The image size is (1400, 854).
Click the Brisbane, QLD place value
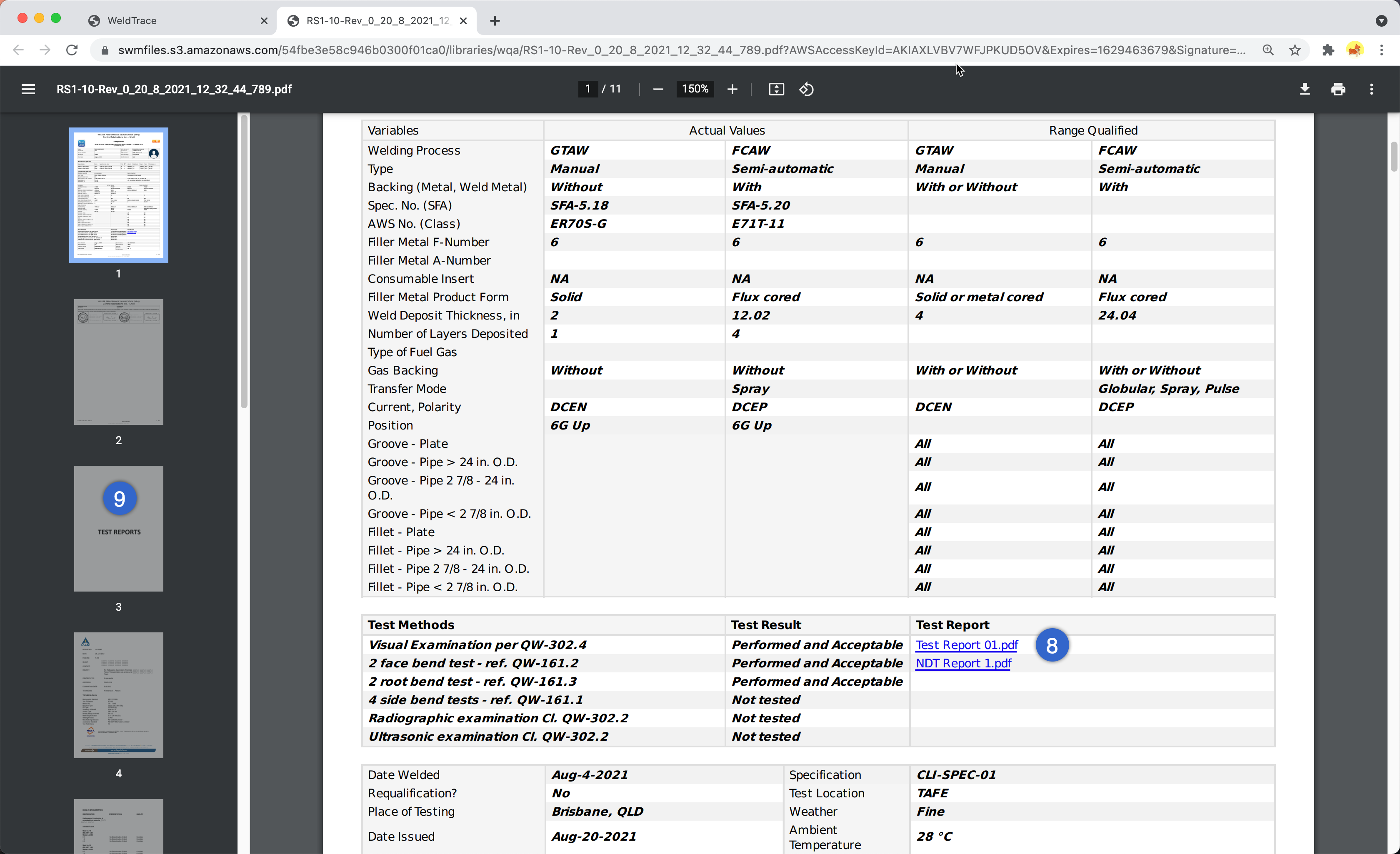click(597, 812)
